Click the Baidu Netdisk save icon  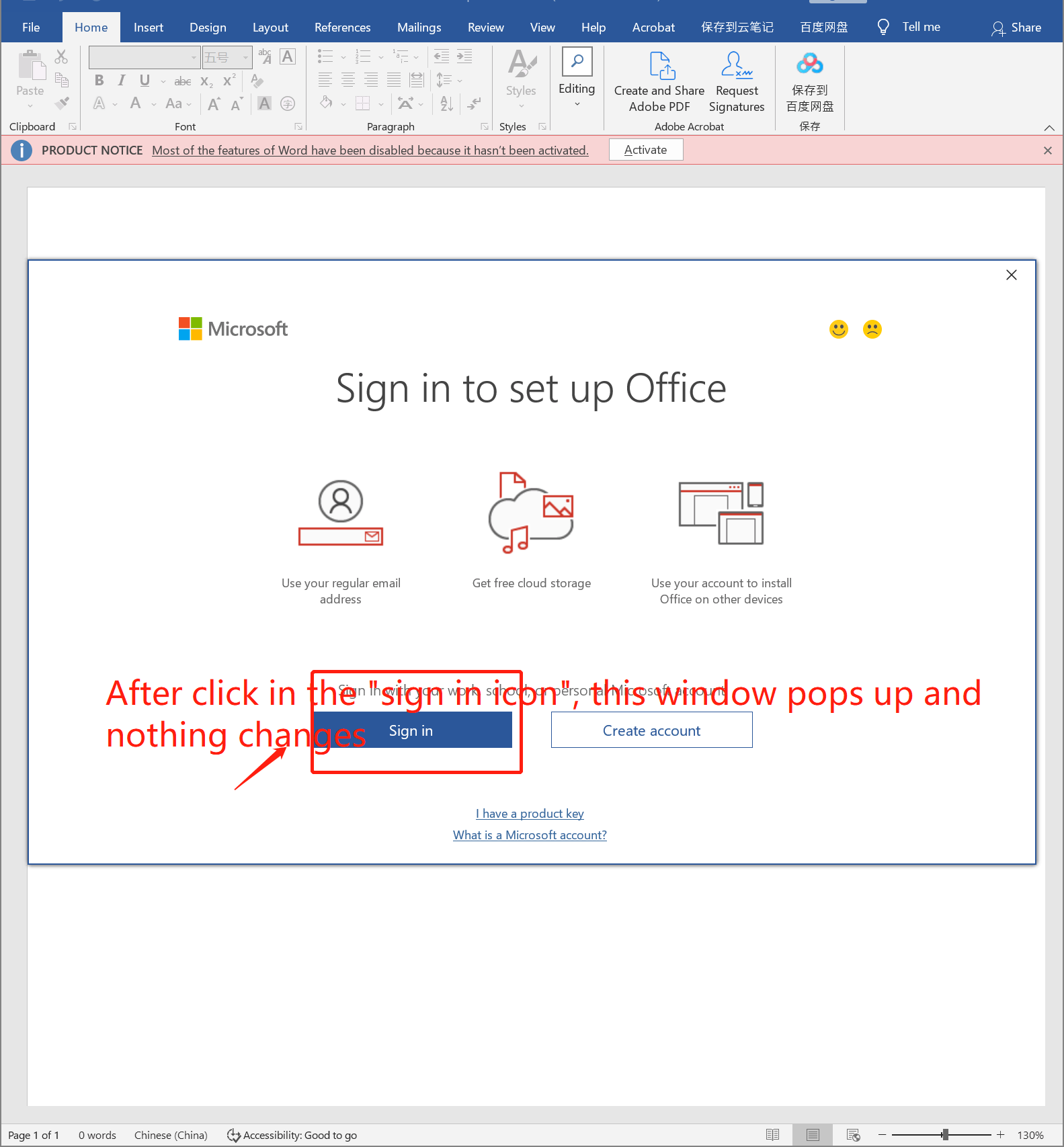click(x=810, y=65)
